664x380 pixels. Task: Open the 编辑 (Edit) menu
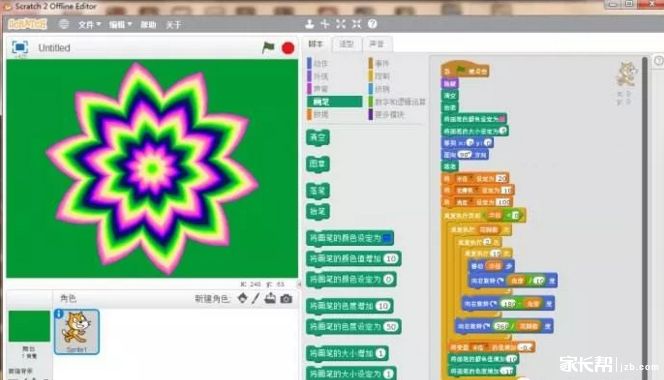(120, 25)
